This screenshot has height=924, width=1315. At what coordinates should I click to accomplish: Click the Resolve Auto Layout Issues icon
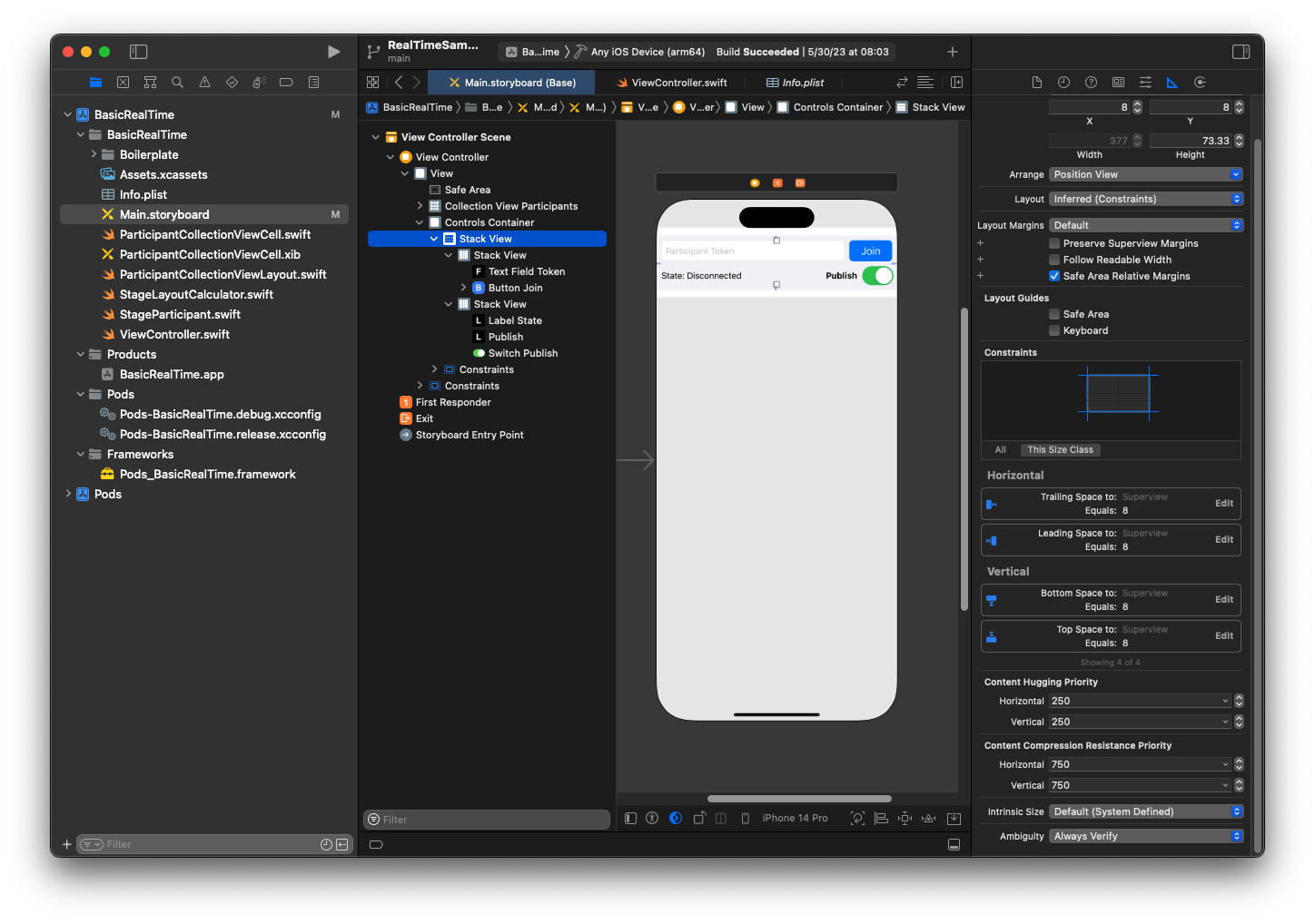[928, 818]
